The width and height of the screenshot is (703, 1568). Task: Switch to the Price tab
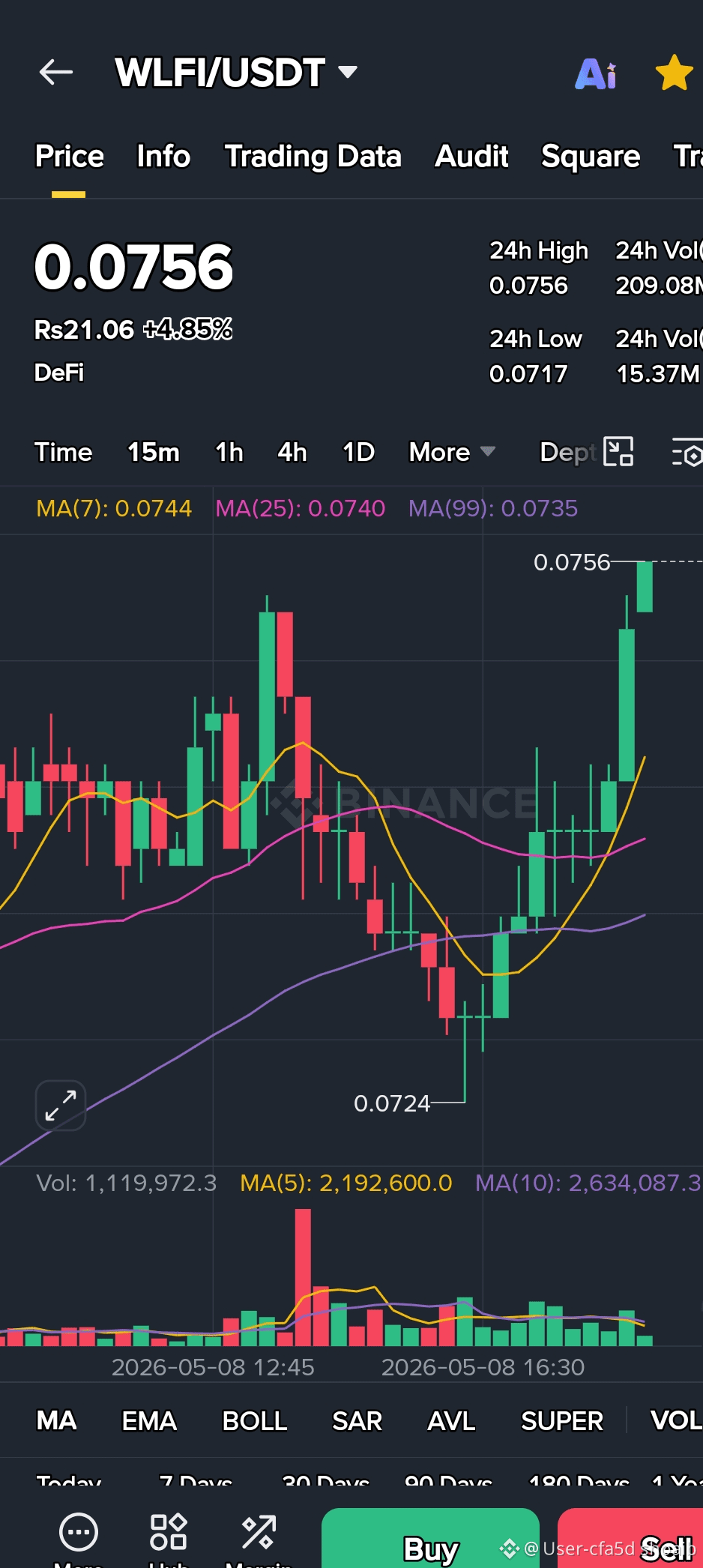(69, 157)
